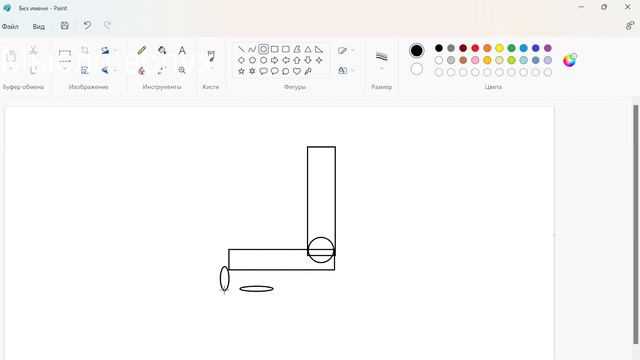Viewport: 640px width, 360px height.
Task: Click the Flip image icon
Action: coord(105,70)
